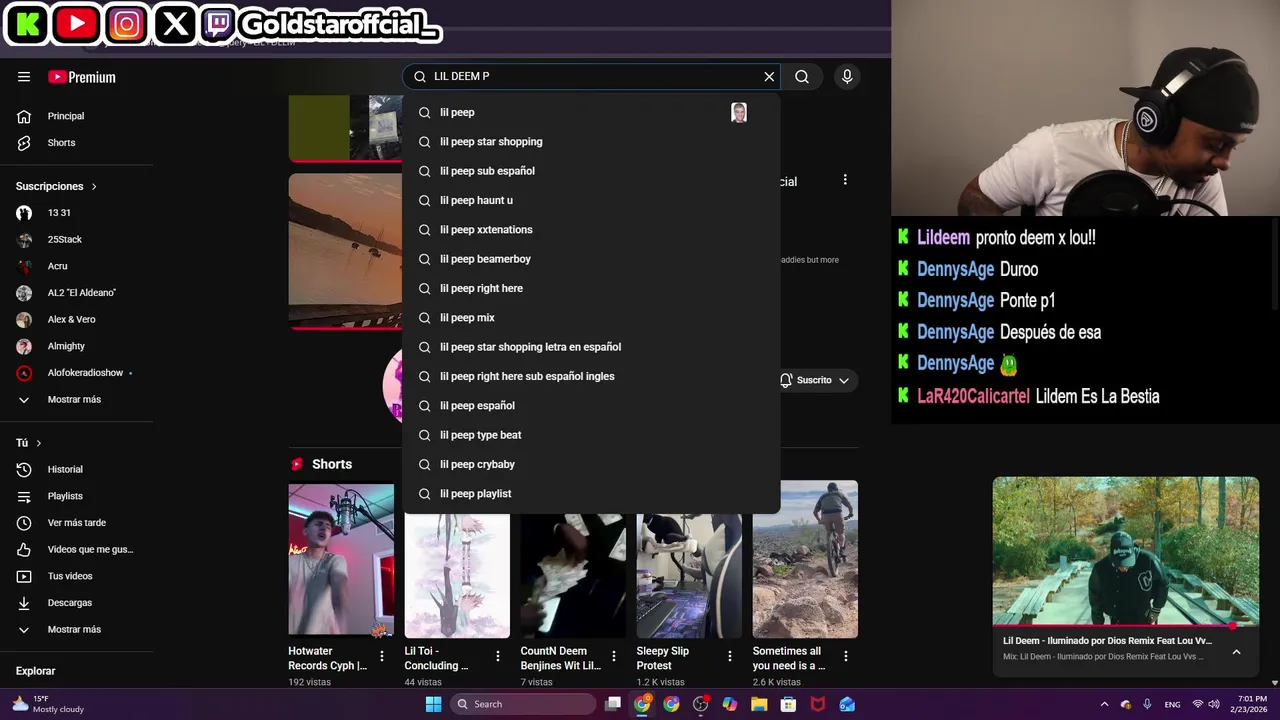Open the YouTube hamburger guide menu
The height and width of the screenshot is (720, 1280).
pos(24,77)
